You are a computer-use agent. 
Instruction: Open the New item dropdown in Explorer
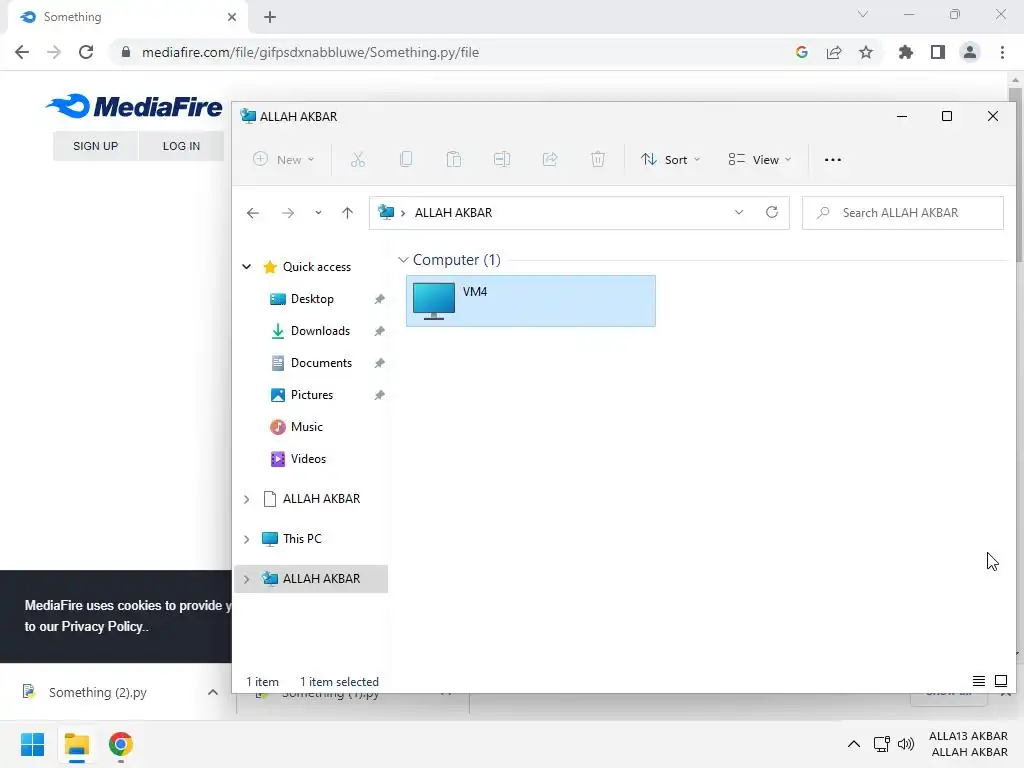[x=283, y=159]
